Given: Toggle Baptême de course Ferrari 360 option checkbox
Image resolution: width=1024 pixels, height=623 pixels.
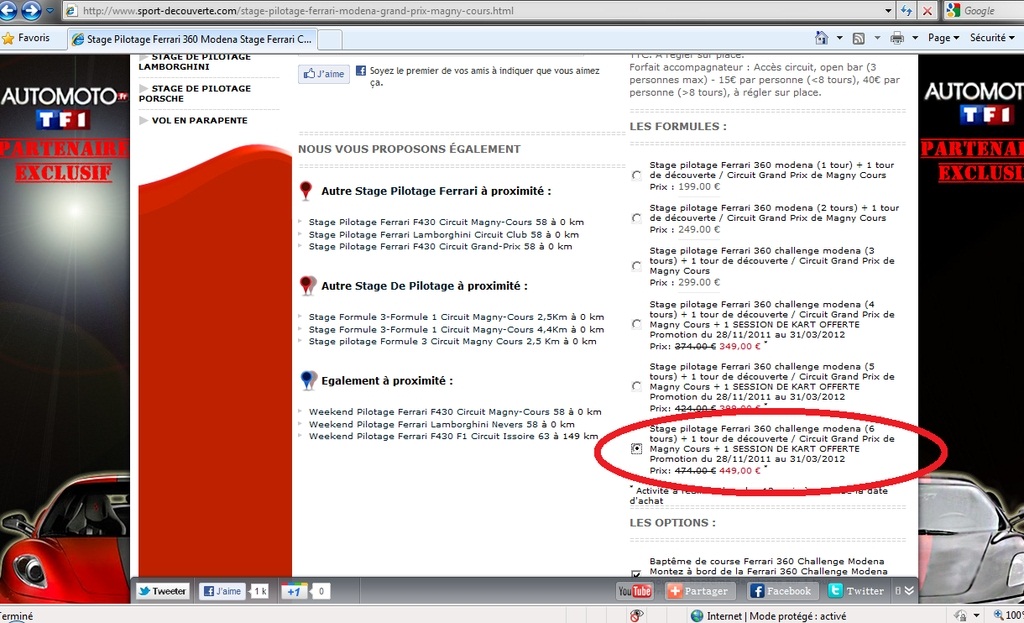Looking at the screenshot, I should pyautogui.click(x=637, y=573).
